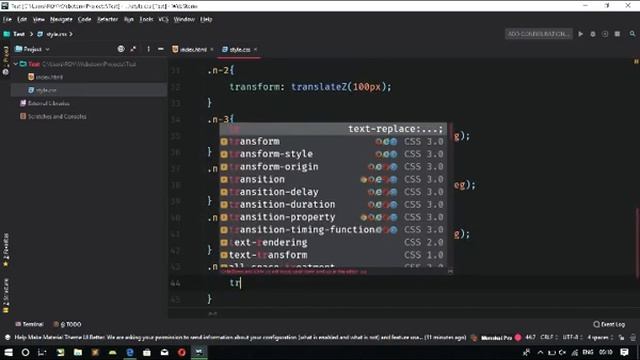Choose 'transition-property' from the completion list

point(333,217)
